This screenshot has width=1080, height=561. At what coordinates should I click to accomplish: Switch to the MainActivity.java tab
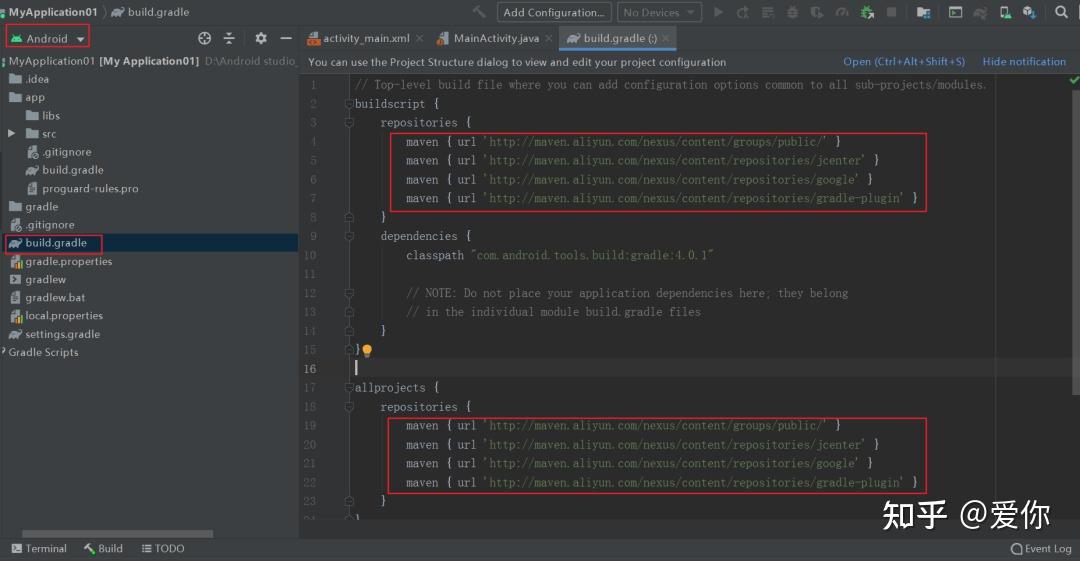click(x=495, y=38)
